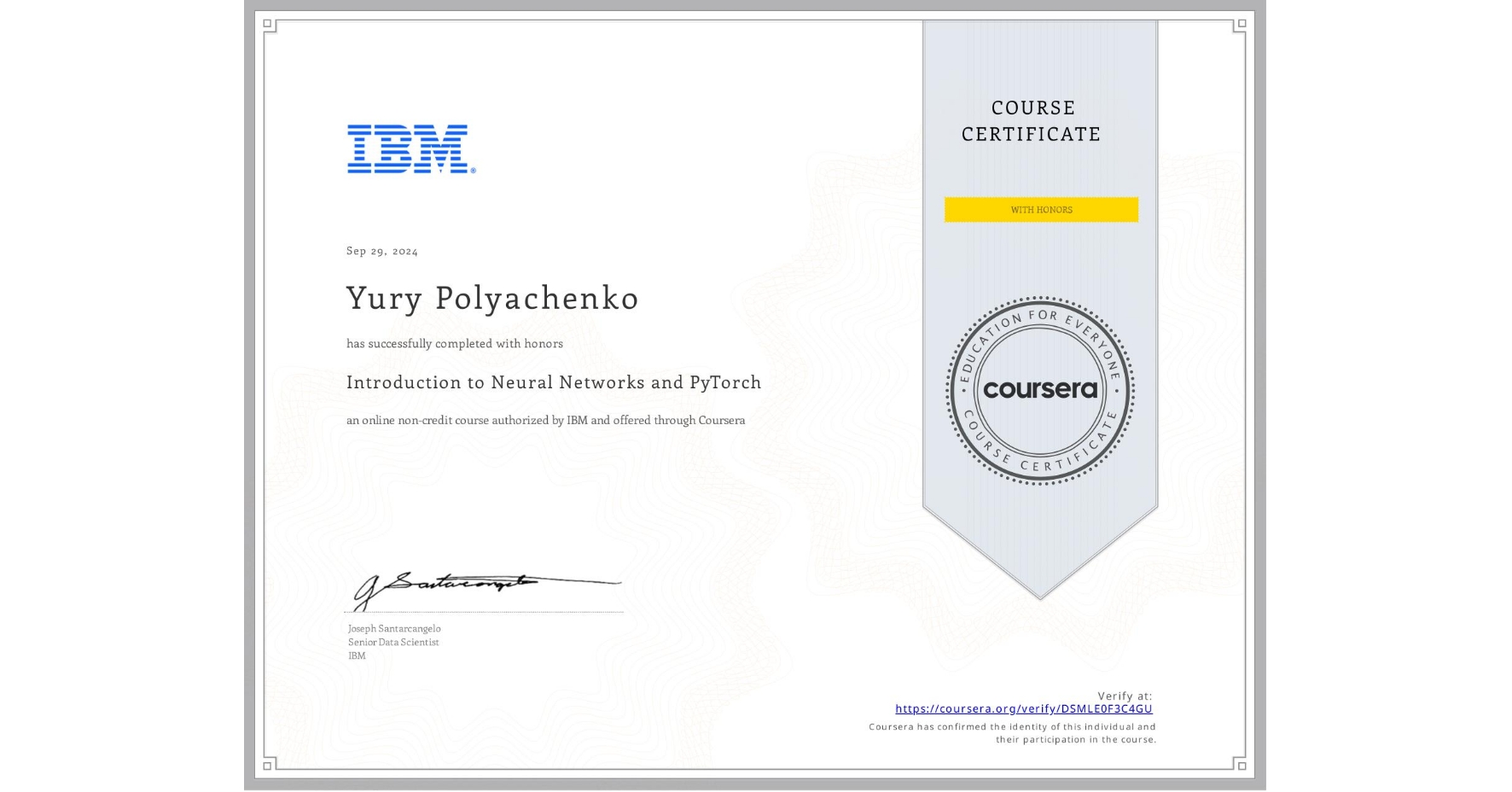
Task: Enable the honors completion status line
Action: 455,344
